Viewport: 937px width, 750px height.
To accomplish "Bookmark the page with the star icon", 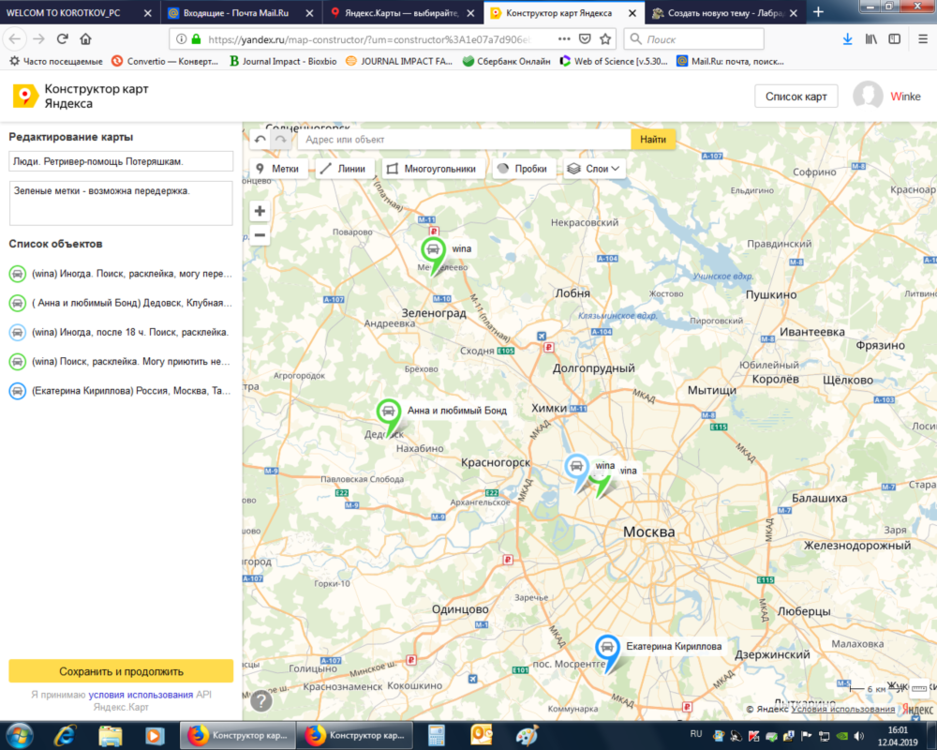I will [x=606, y=39].
